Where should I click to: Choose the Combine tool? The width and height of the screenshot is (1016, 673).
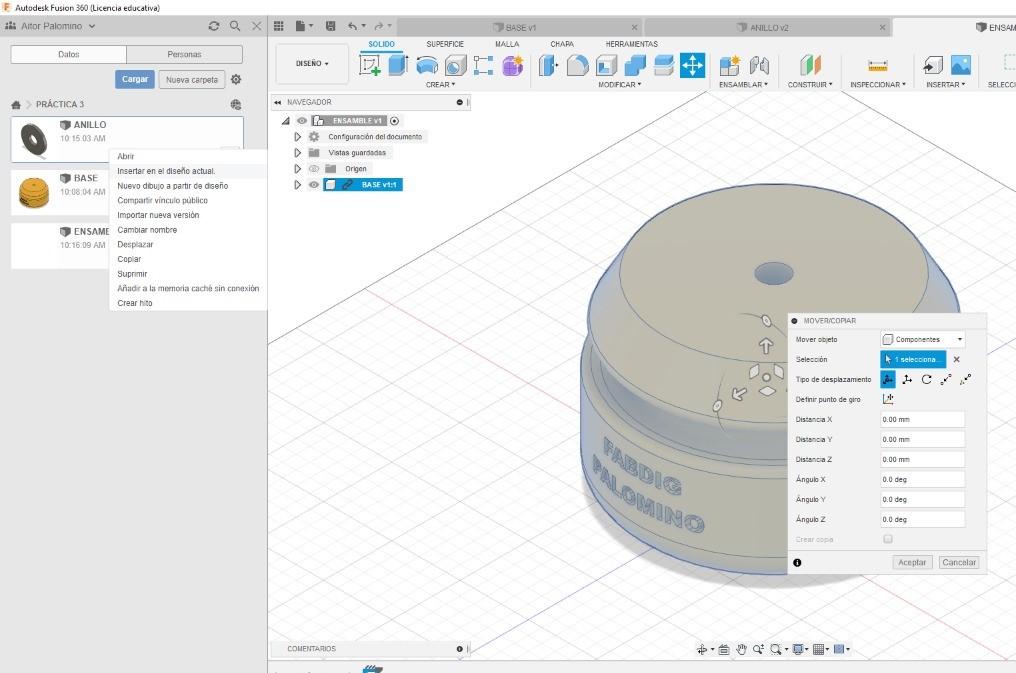(635, 65)
